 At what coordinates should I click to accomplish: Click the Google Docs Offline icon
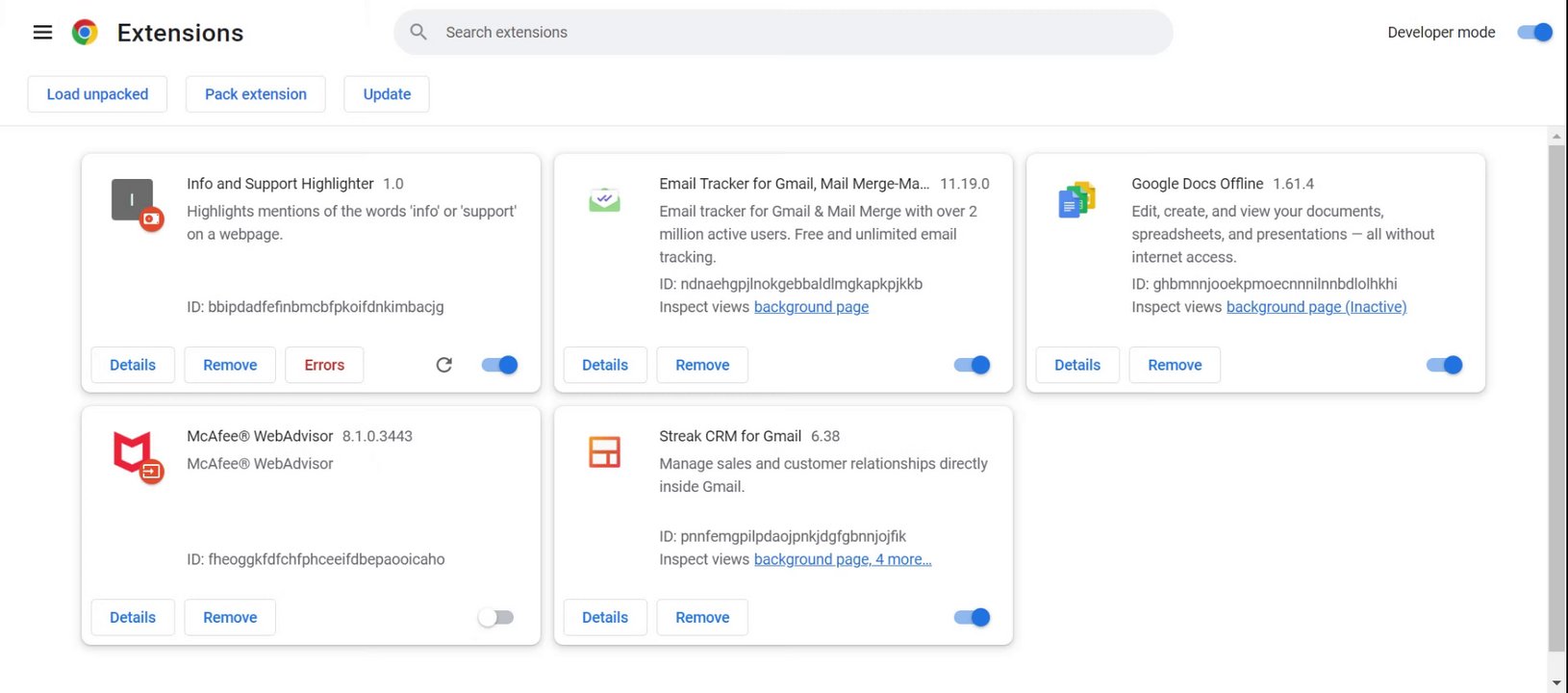pyautogui.click(x=1076, y=199)
